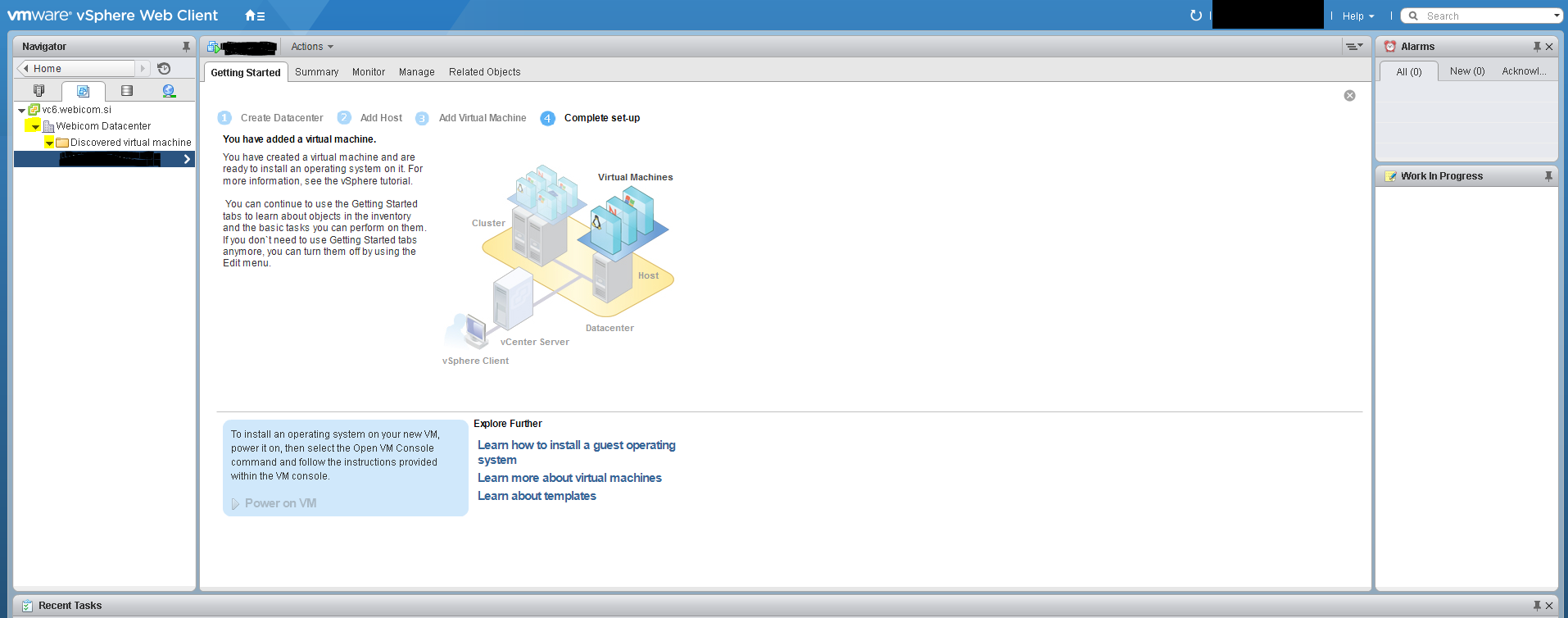Pin the Recent Tasks panel
1568x618 pixels.
pos(1537,606)
